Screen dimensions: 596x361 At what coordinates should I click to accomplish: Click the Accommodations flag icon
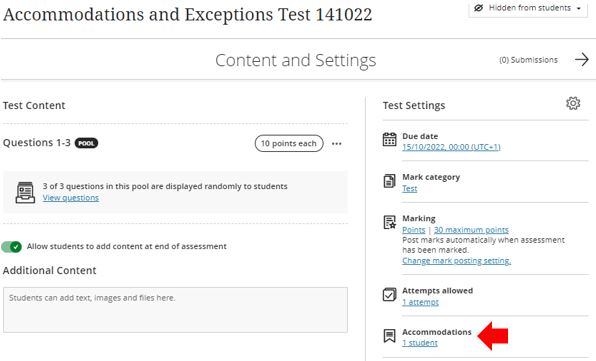pos(389,336)
